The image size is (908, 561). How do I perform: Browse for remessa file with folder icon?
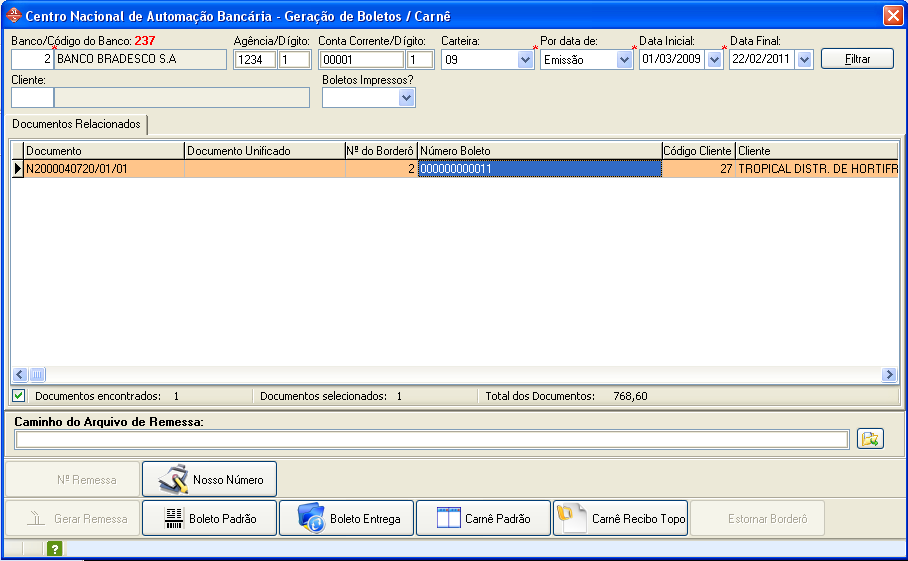coord(870,439)
